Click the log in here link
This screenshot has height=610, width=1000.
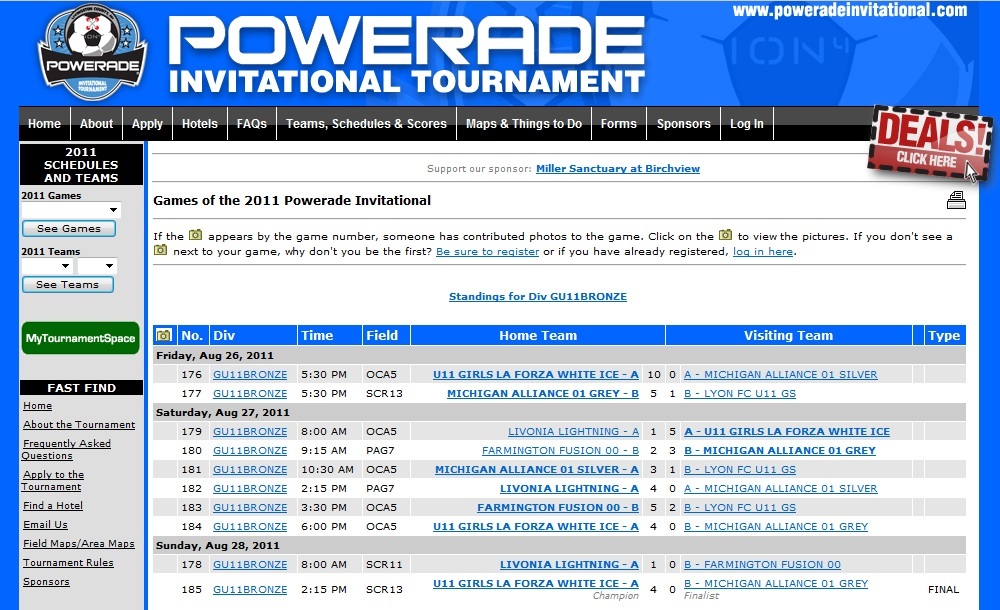point(763,251)
